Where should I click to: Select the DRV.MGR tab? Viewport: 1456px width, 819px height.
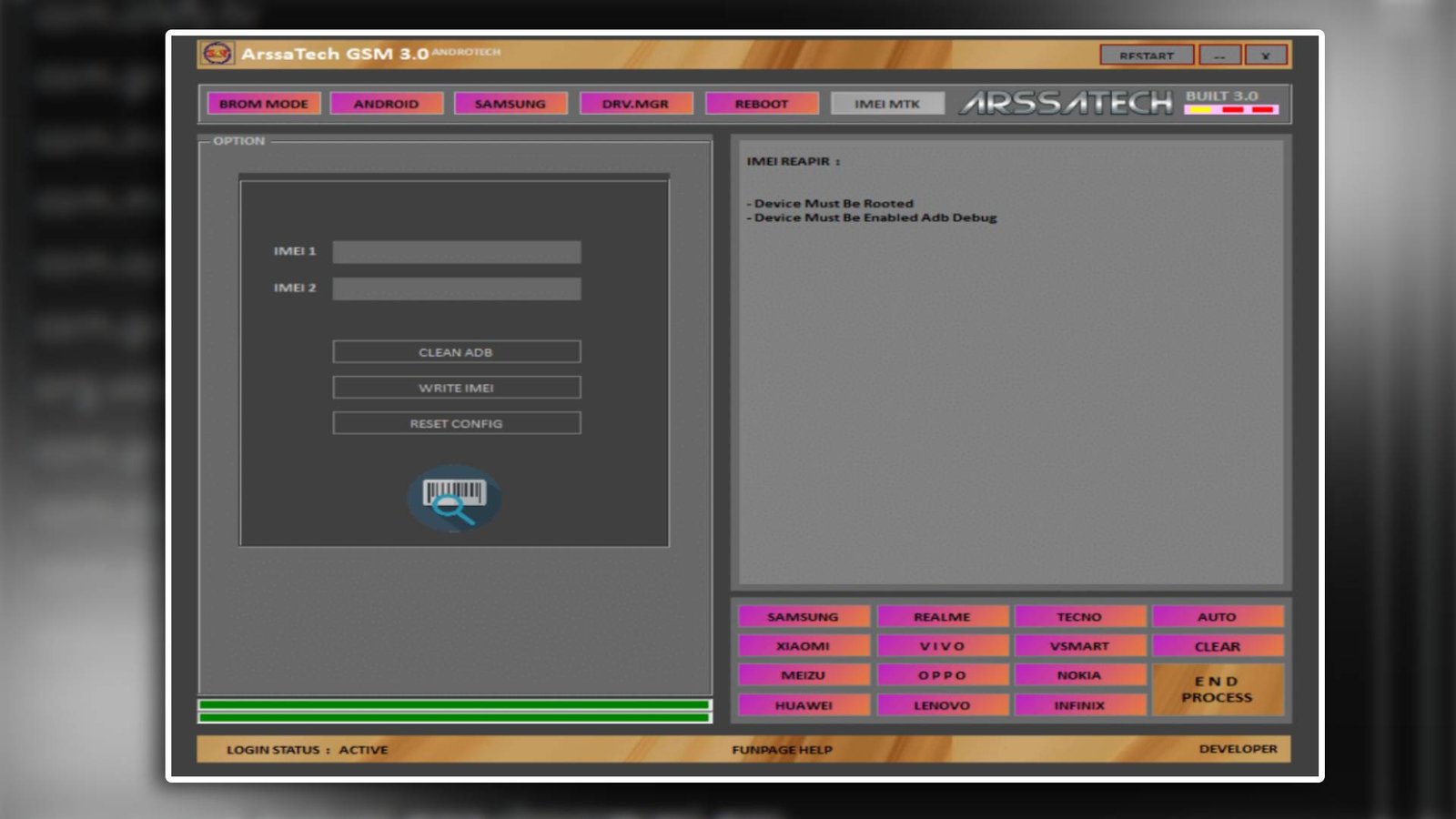point(635,104)
